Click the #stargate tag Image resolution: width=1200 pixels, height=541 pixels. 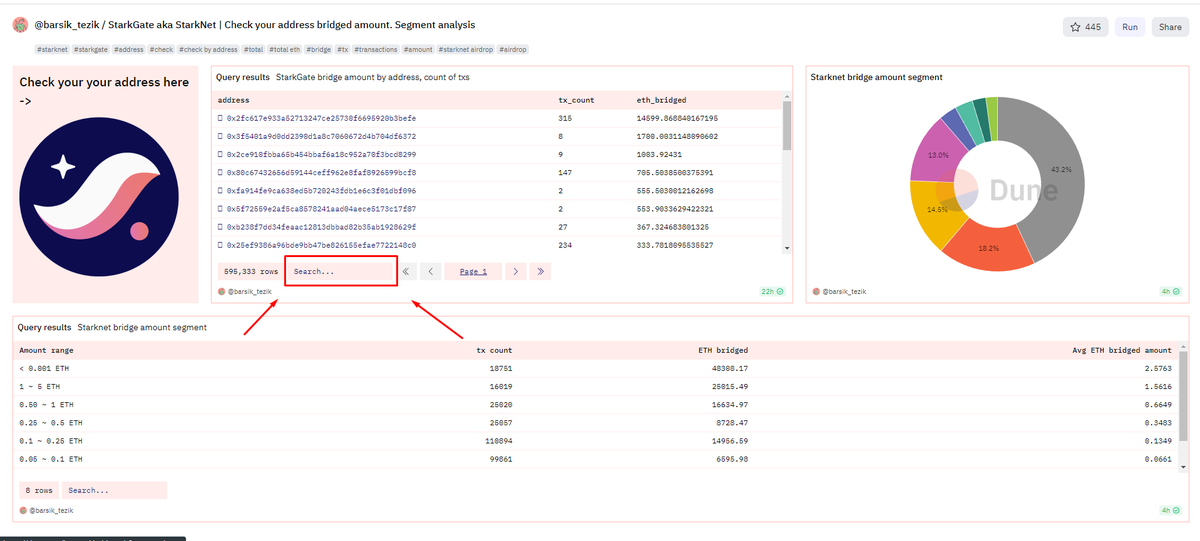91,49
